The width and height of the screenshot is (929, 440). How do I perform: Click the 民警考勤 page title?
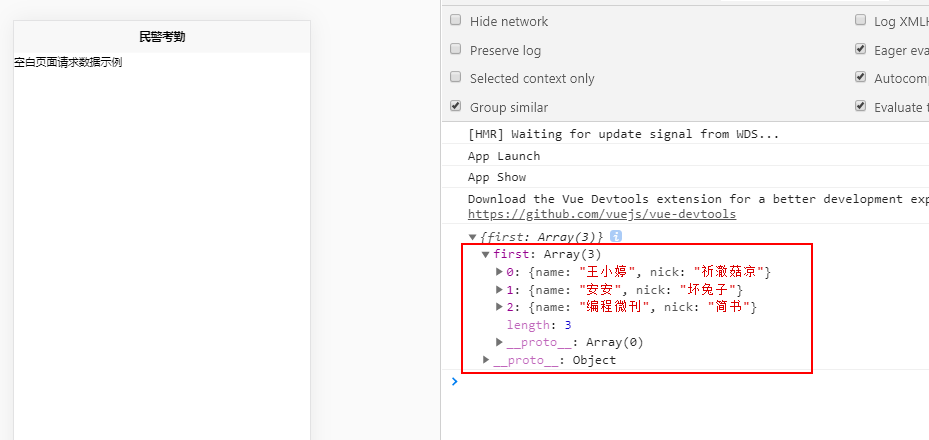point(162,37)
